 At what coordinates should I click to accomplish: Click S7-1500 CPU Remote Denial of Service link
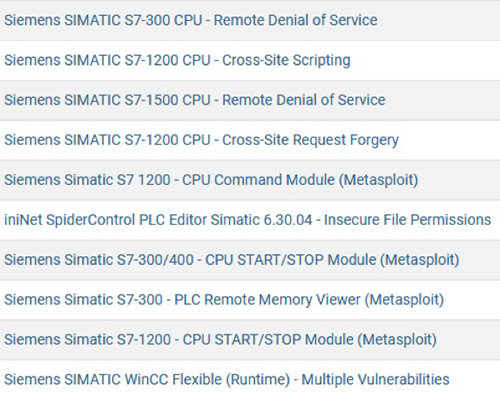pyautogui.click(x=195, y=100)
